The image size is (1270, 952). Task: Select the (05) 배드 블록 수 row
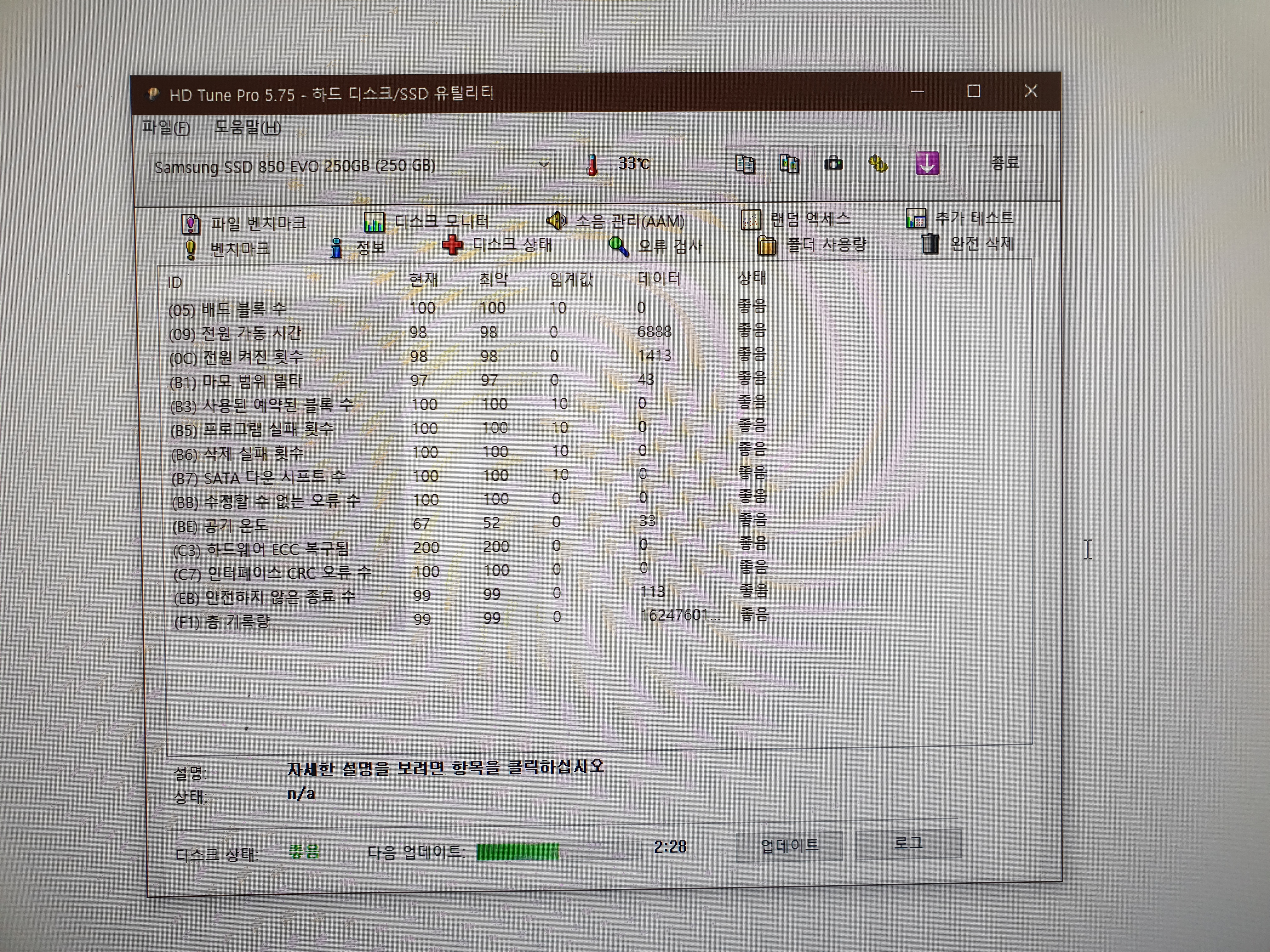[x=468, y=308]
